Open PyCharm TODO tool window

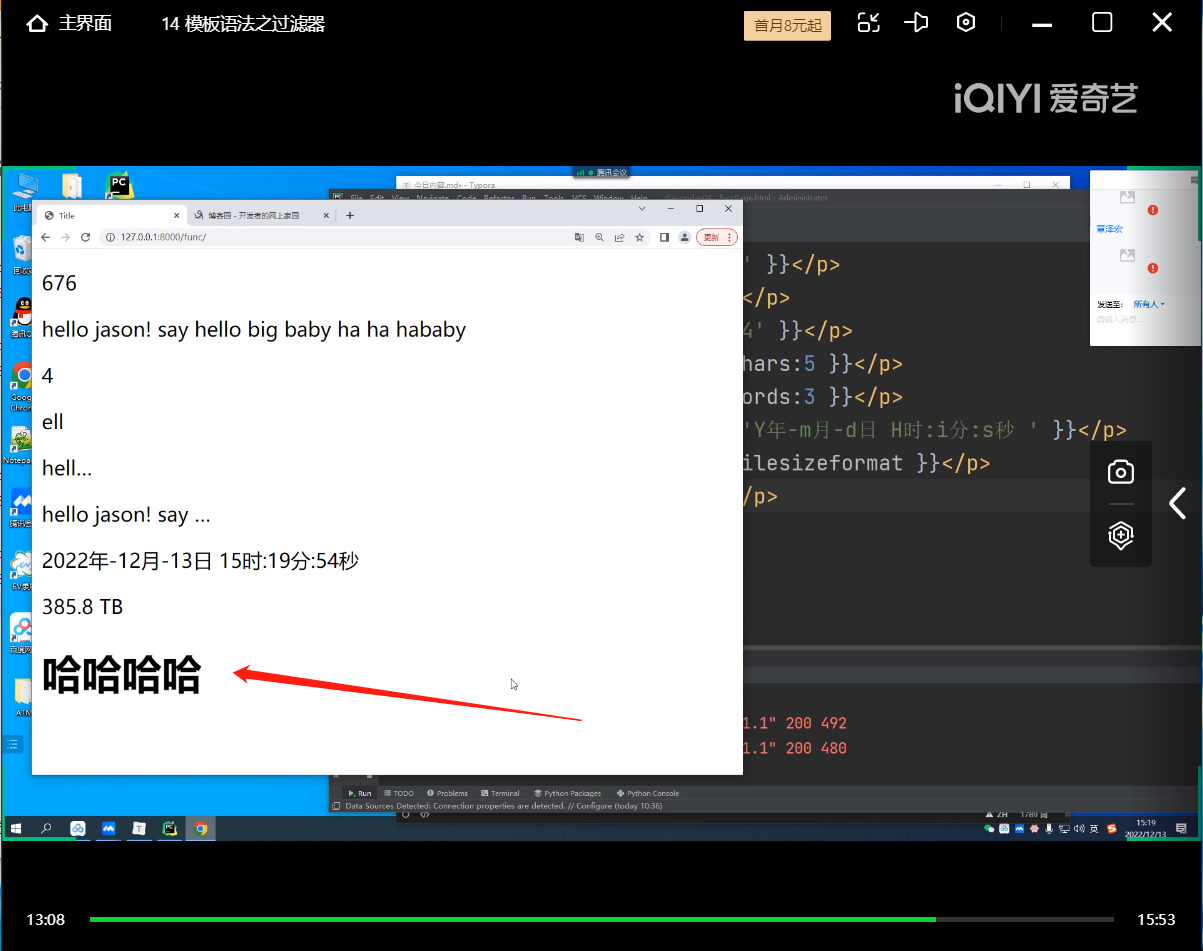(399, 793)
